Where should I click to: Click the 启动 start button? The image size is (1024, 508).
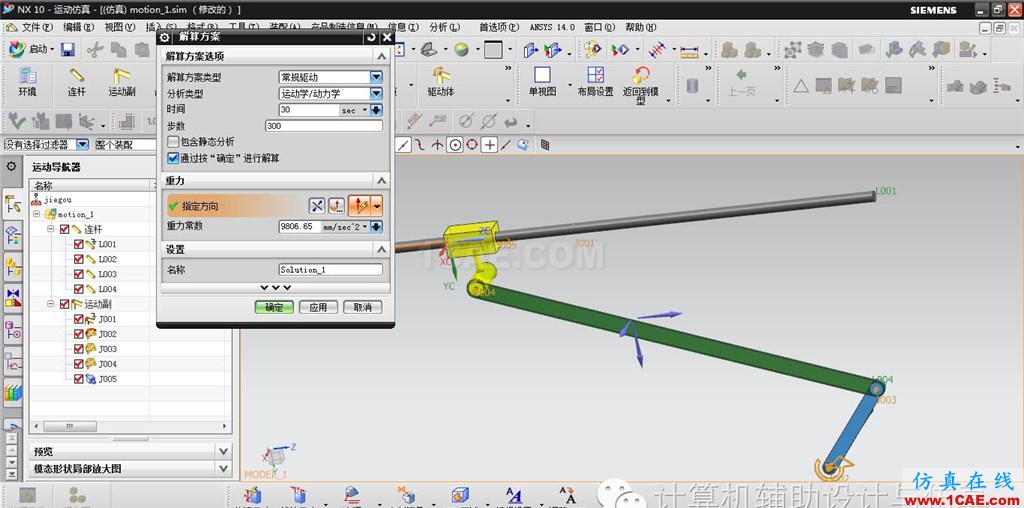(x=30, y=50)
